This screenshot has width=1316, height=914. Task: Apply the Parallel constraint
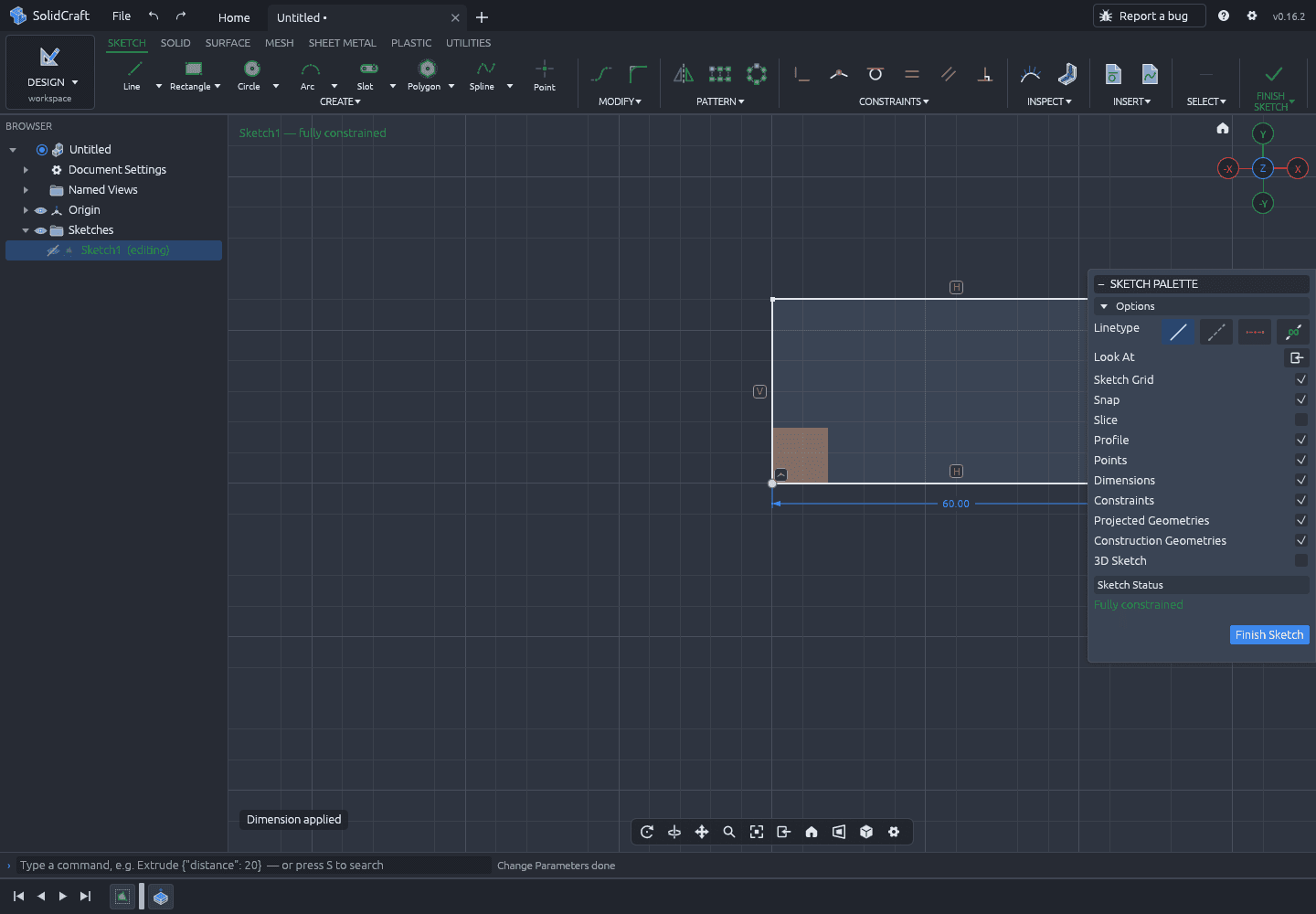(949, 74)
